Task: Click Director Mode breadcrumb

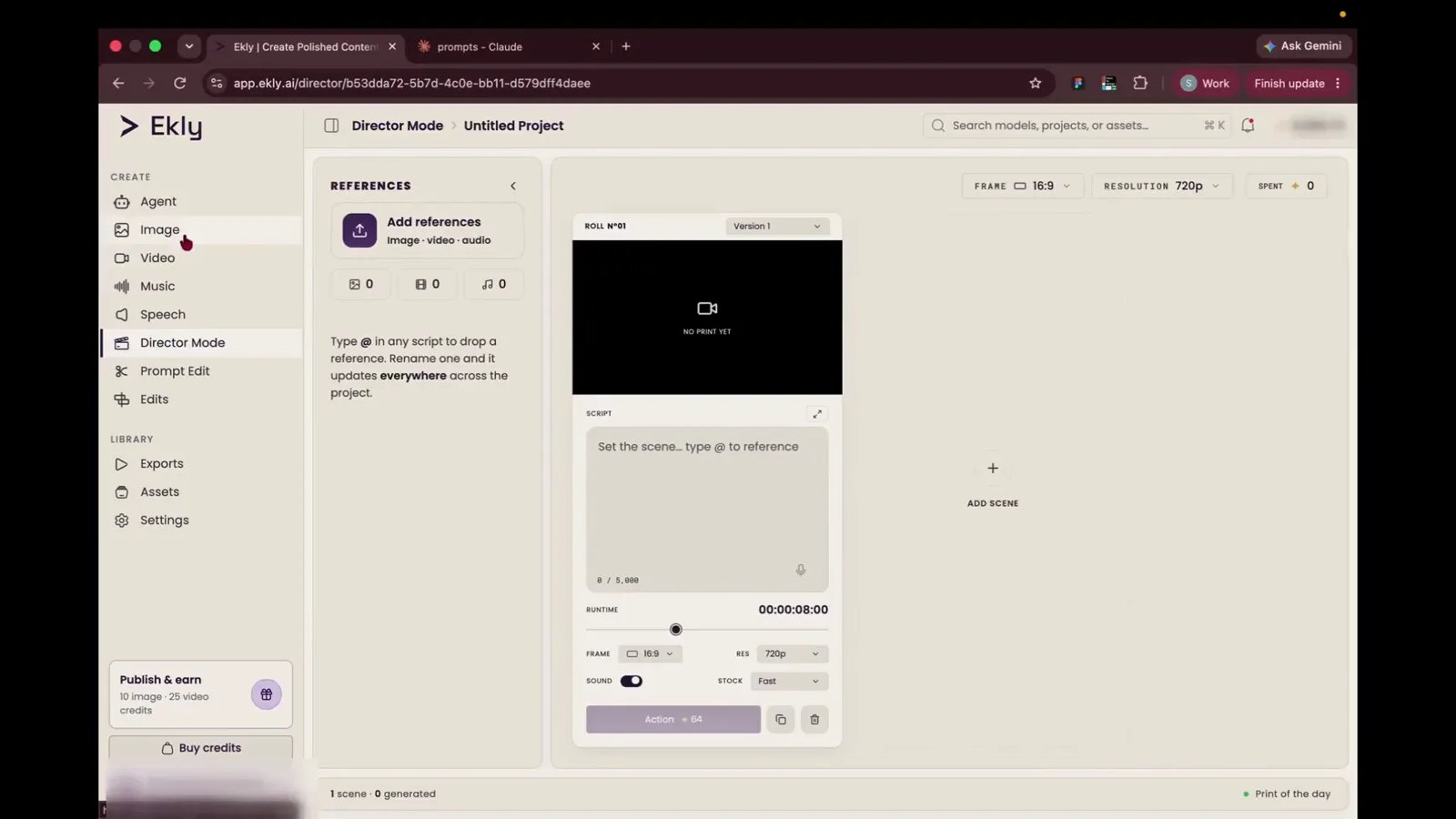Action: (x=398, y=126)
